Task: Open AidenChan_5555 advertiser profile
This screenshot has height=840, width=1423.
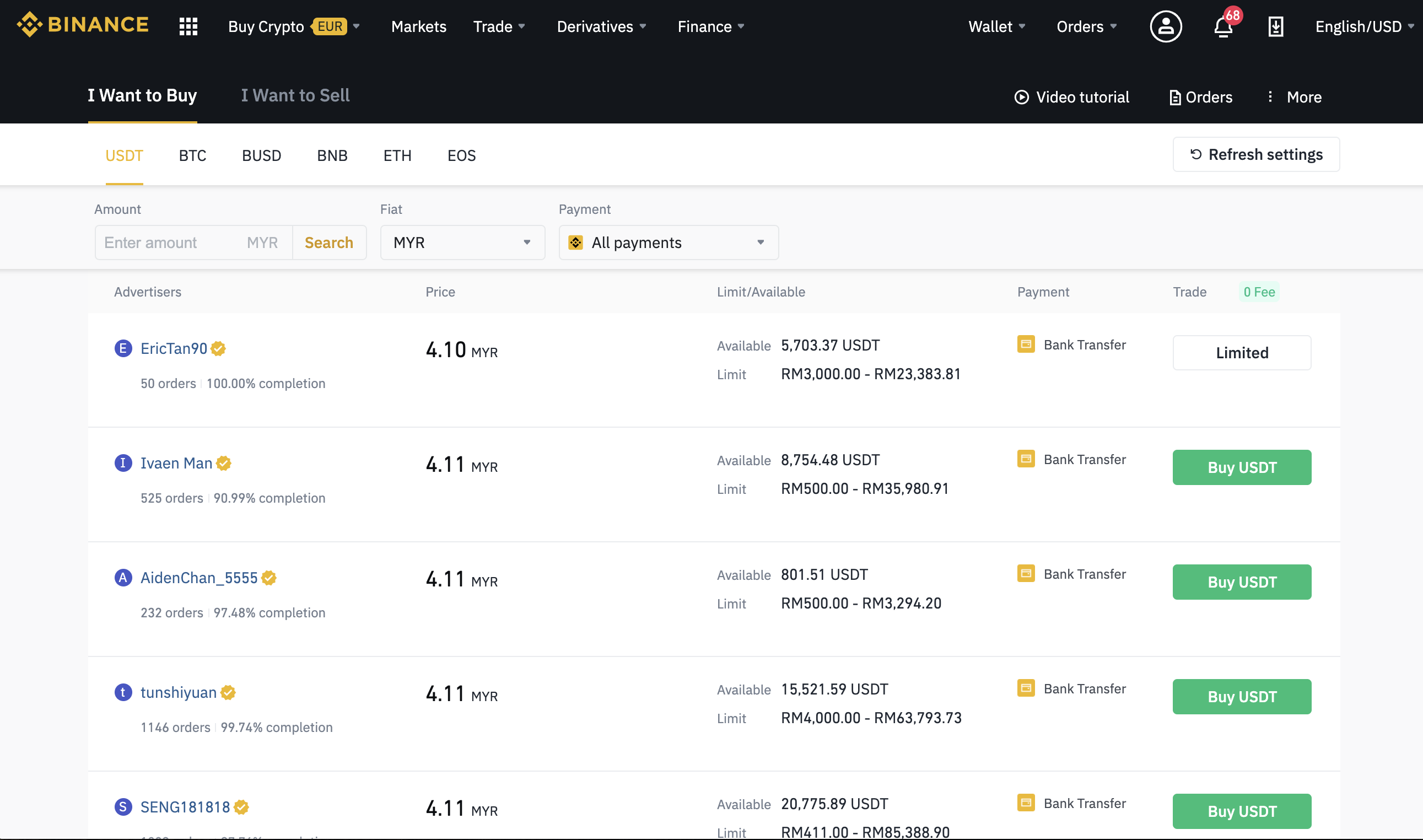Action: click(198, 577)
